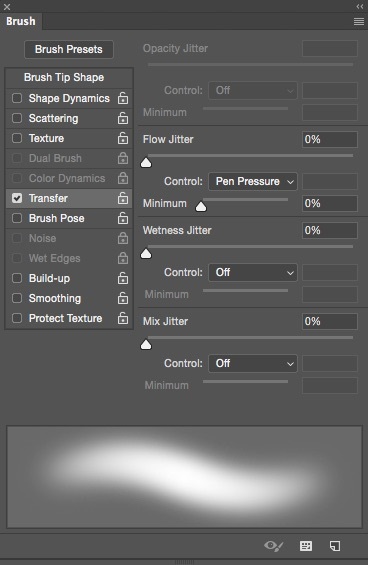Toggle the lock next to Smoothing
Image resolution: width=368 pixels, height=565 pixels.
pyautogui.click(x=123, y=298)
